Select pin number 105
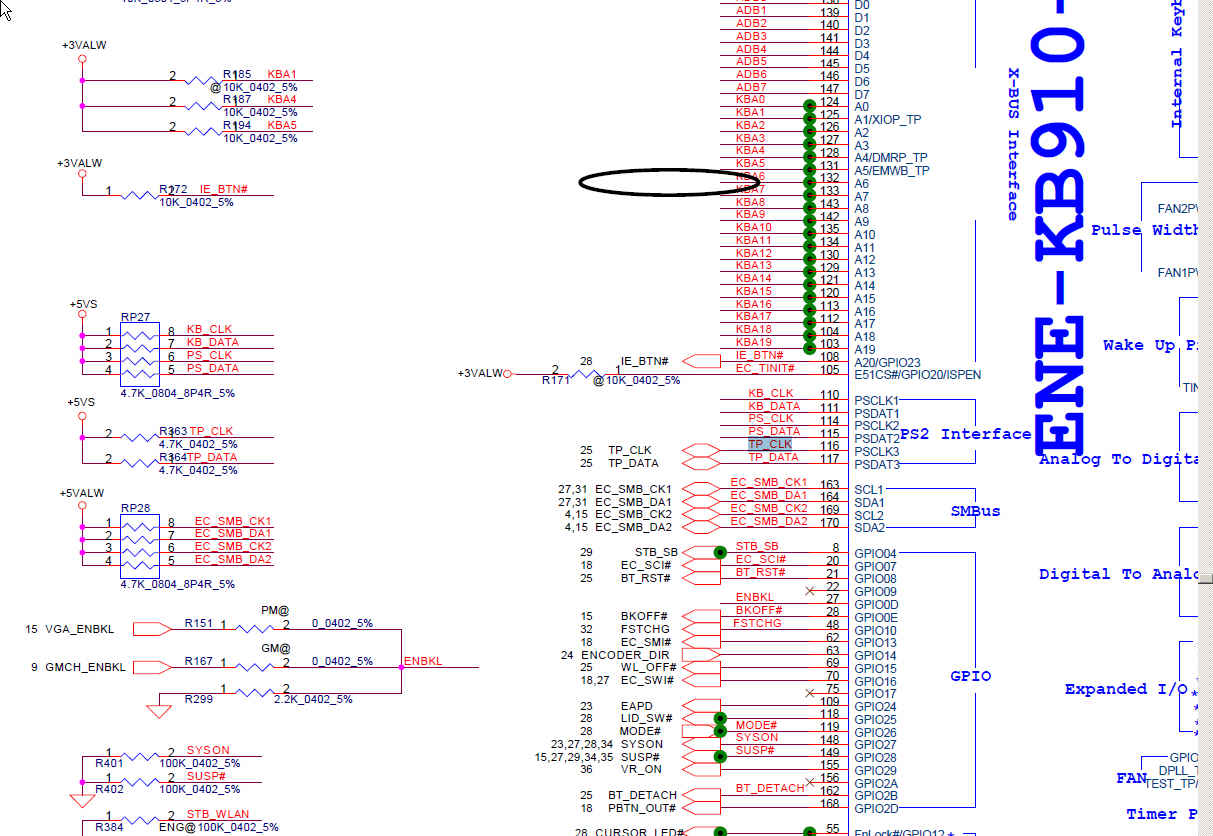This screenshot has height=836, width=1213. tap(830, 370)
